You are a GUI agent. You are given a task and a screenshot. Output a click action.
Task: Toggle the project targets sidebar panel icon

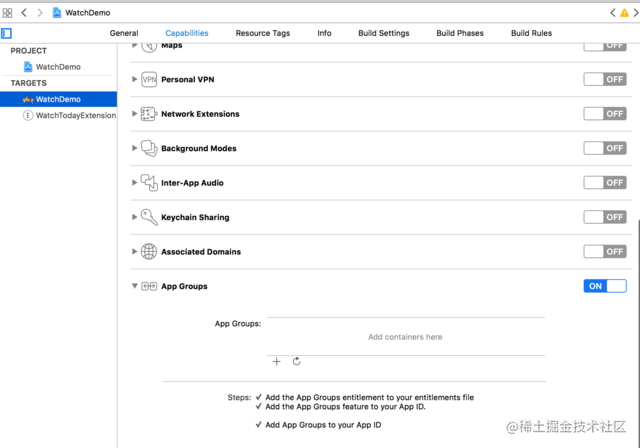tap(7, 33)
